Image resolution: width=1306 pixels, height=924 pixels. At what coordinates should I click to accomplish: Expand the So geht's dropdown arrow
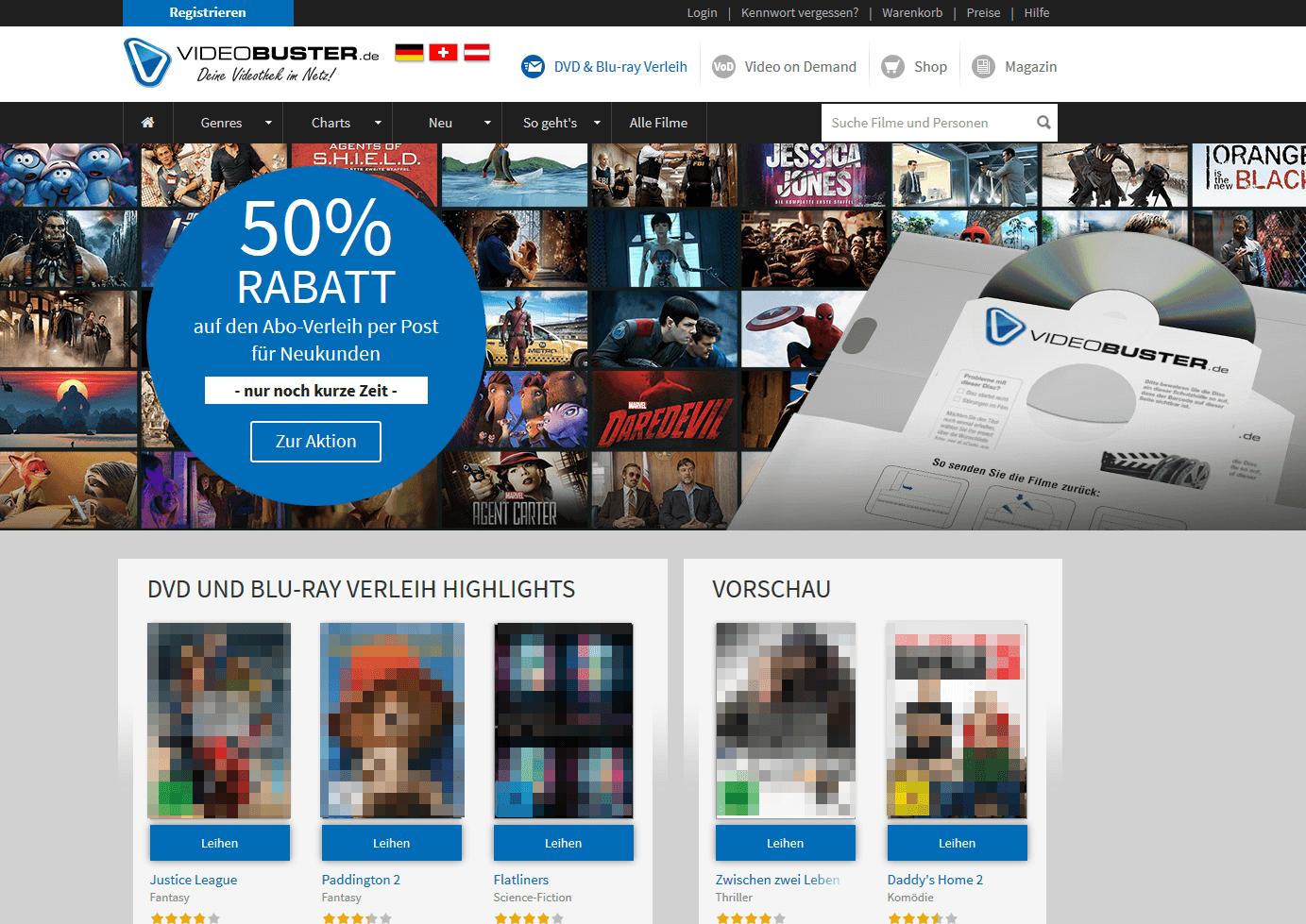click(597, 123)
